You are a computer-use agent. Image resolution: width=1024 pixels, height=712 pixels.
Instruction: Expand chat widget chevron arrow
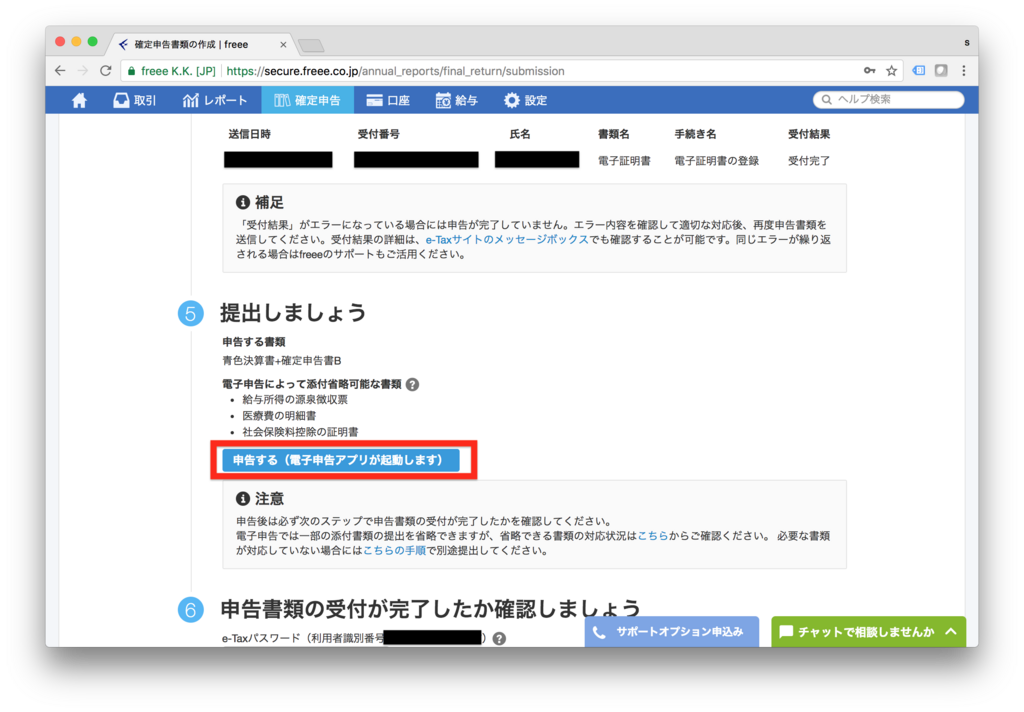click(x=951, y=632)
